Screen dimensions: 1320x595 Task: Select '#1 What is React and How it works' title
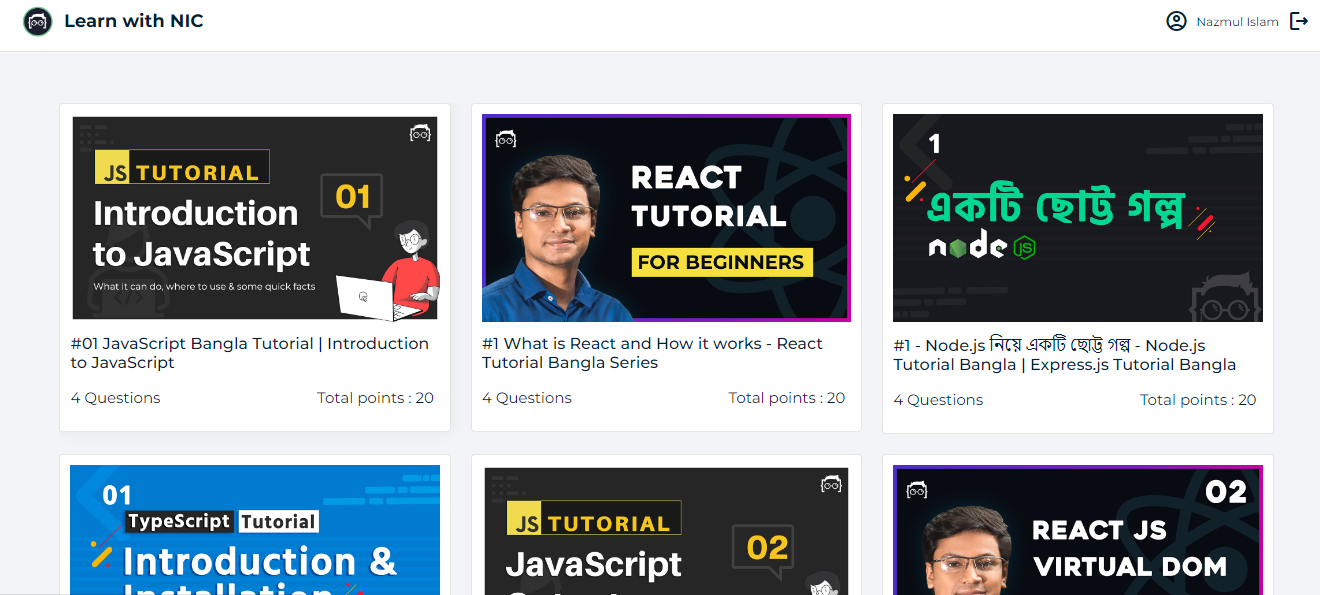[x=652, y=353]
